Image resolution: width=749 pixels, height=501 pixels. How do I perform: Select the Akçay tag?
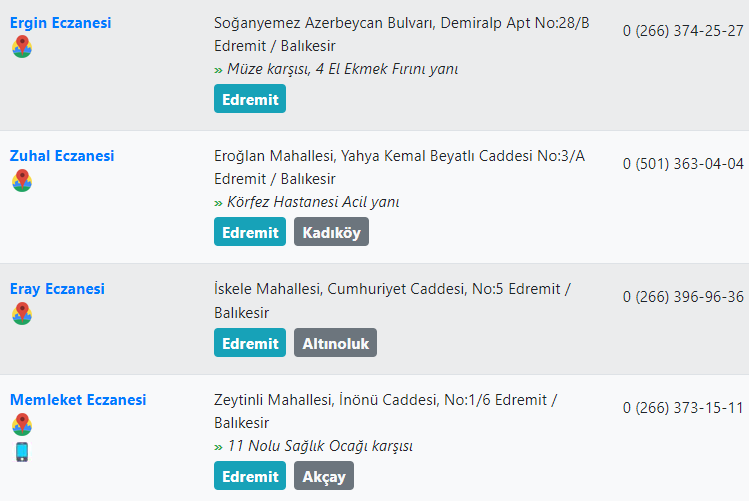[x=324, y=476]
